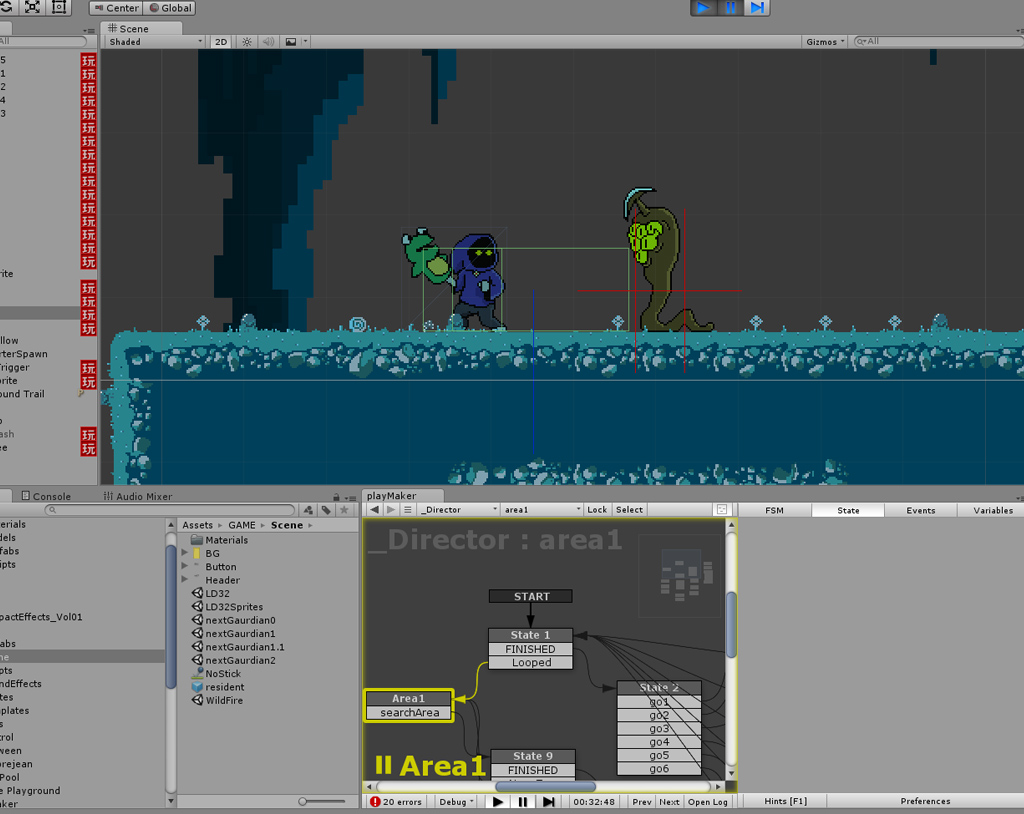The image size is (1024, 814).
Task: Toggle scene effects image icon
Action: click(x=291, y=42)
